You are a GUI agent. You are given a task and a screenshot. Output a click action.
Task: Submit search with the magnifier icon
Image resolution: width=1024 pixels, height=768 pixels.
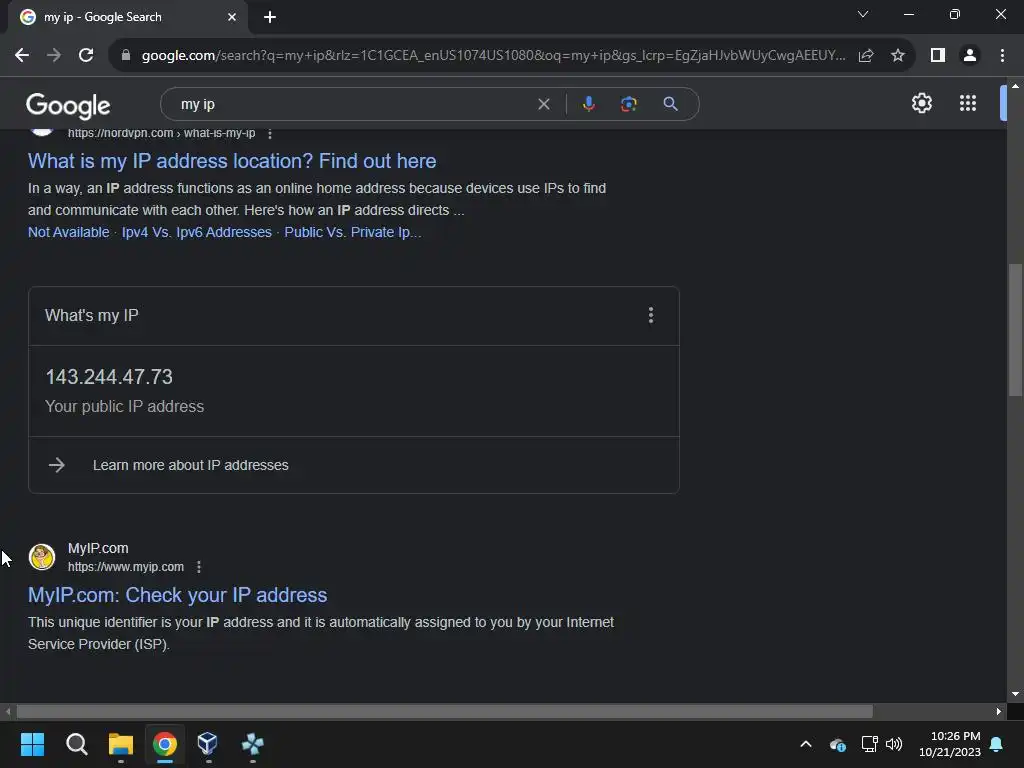pyautogui.click(x=671, y=104)
